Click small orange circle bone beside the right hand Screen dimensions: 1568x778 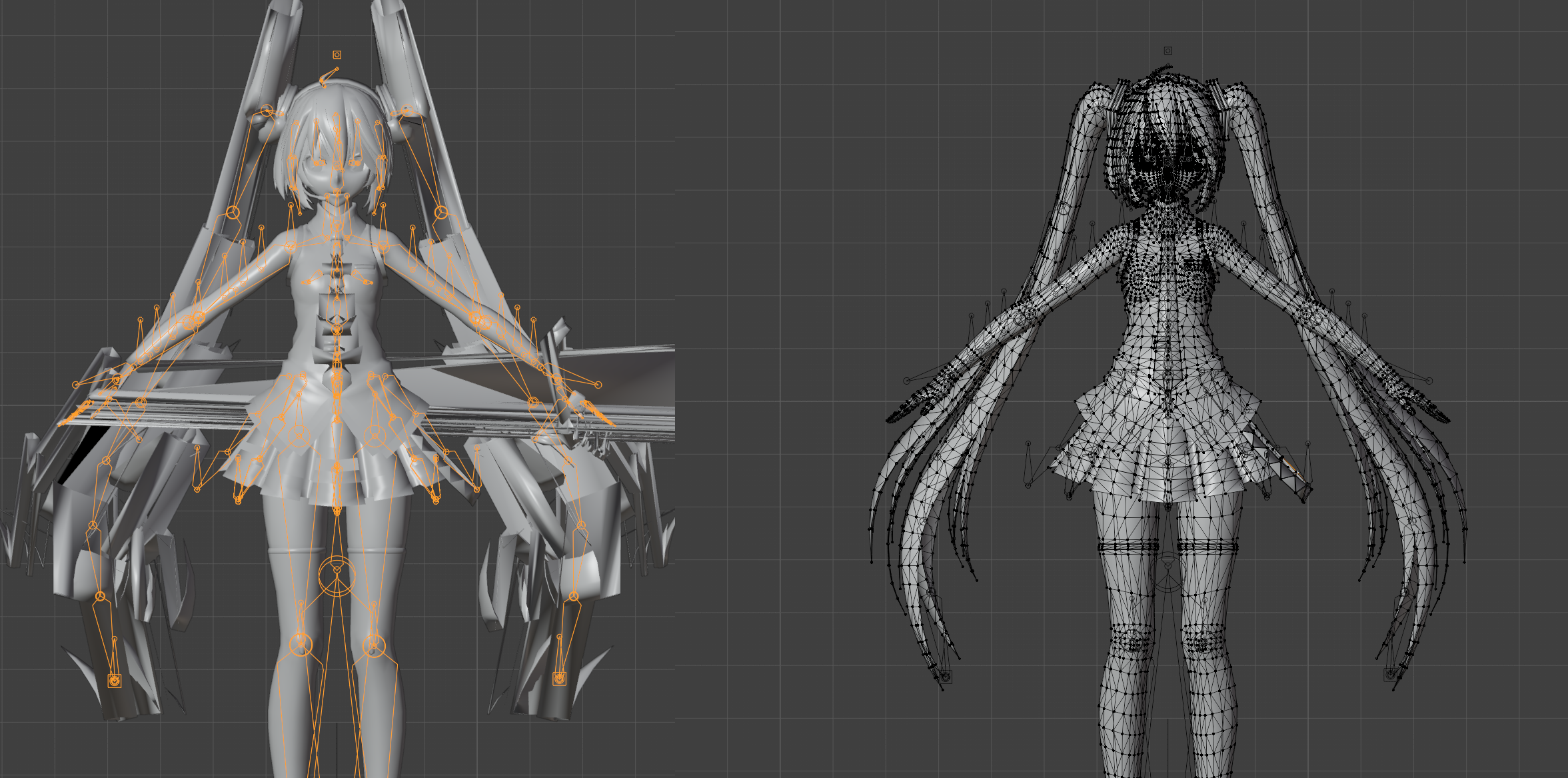pos(598,385)
